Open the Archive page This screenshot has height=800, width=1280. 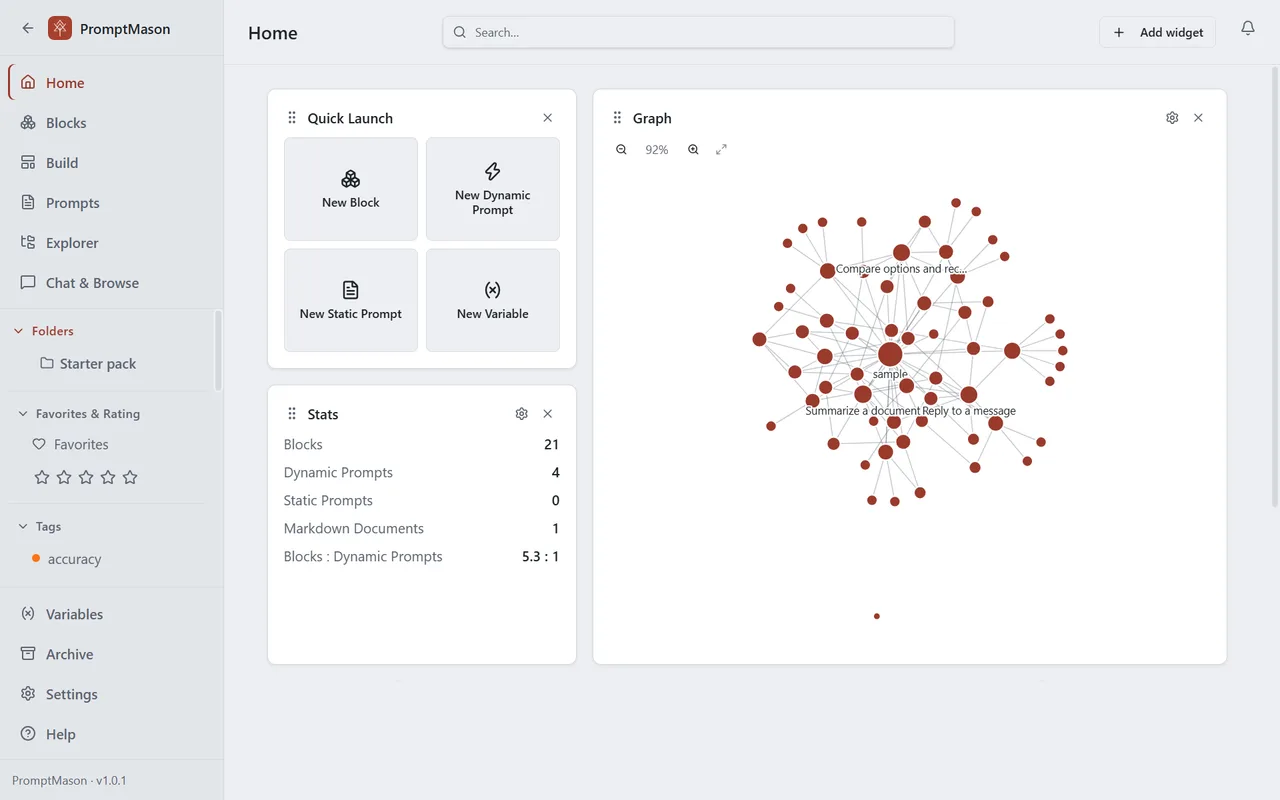pos(112,654)
